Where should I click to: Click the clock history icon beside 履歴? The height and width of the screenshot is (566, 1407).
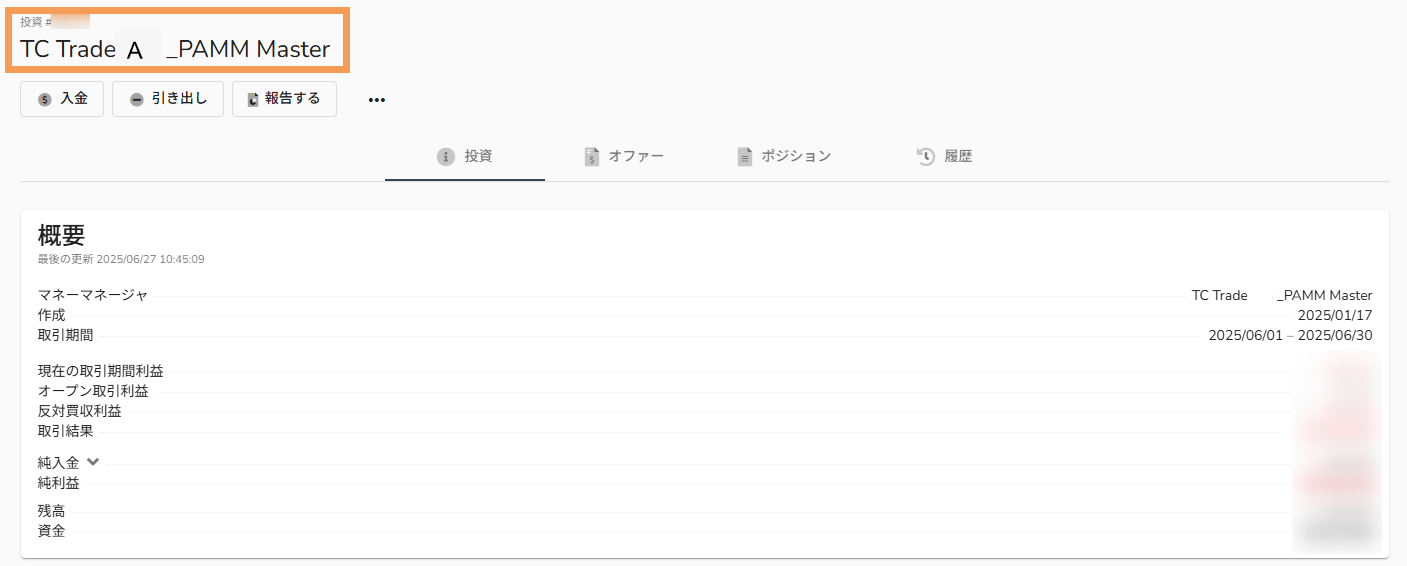tap(926, 157)
